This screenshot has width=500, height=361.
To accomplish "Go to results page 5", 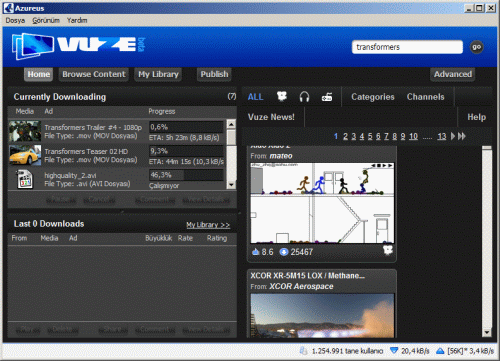I will point(370,136).
